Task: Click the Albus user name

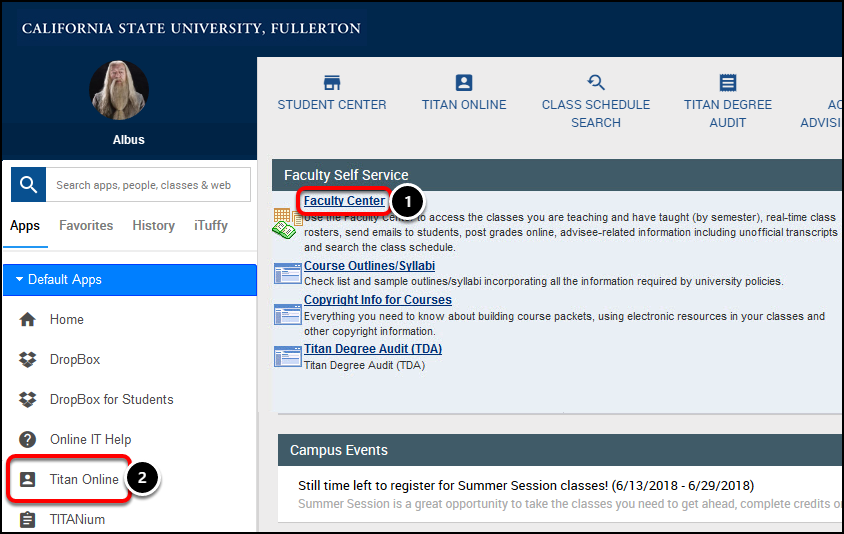Action: (x=129, y=140)
